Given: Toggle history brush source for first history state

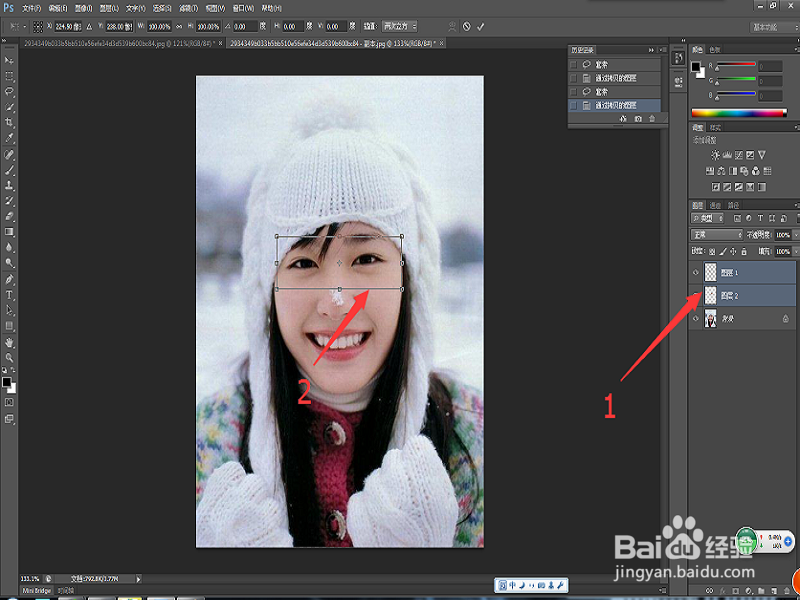Looking at the screenshot, I should pos(573,65).
